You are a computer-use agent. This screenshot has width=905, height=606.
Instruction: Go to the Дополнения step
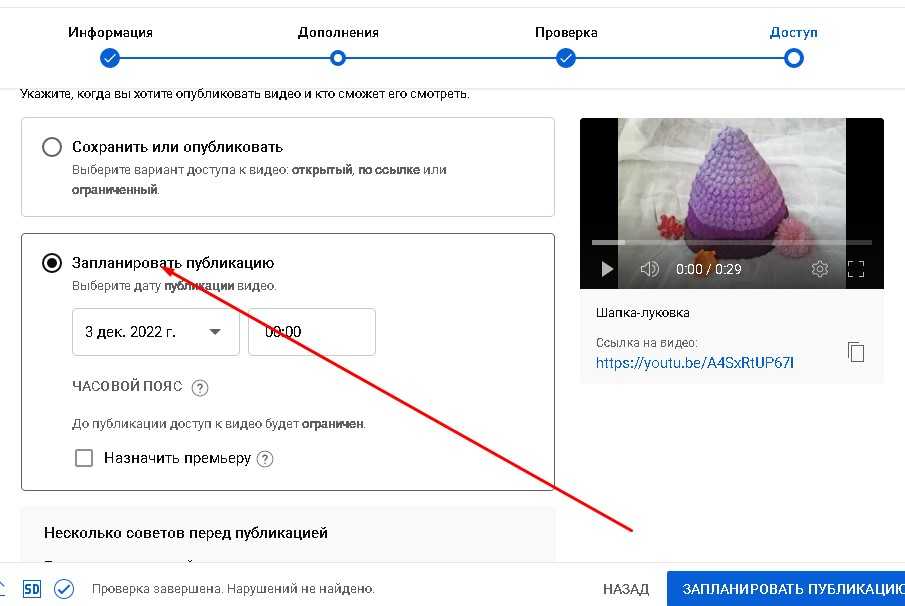(338, 58)
